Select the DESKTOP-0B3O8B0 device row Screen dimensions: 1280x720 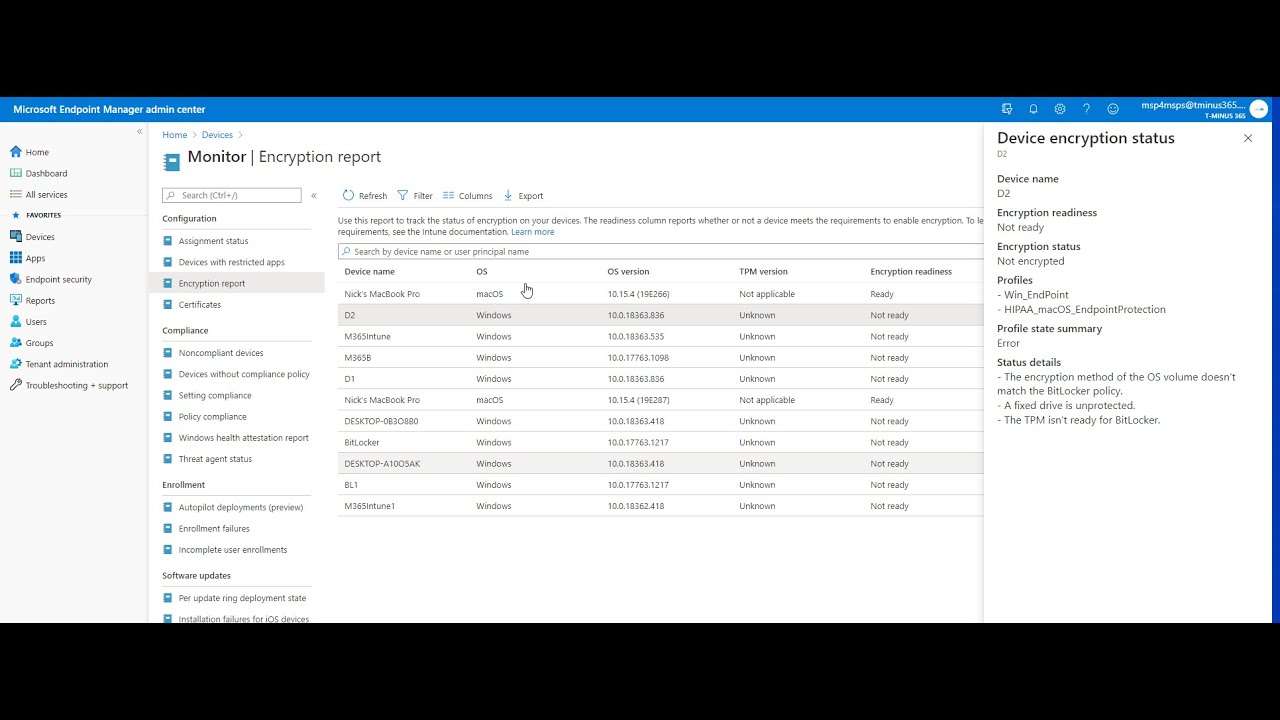[660, 421]
